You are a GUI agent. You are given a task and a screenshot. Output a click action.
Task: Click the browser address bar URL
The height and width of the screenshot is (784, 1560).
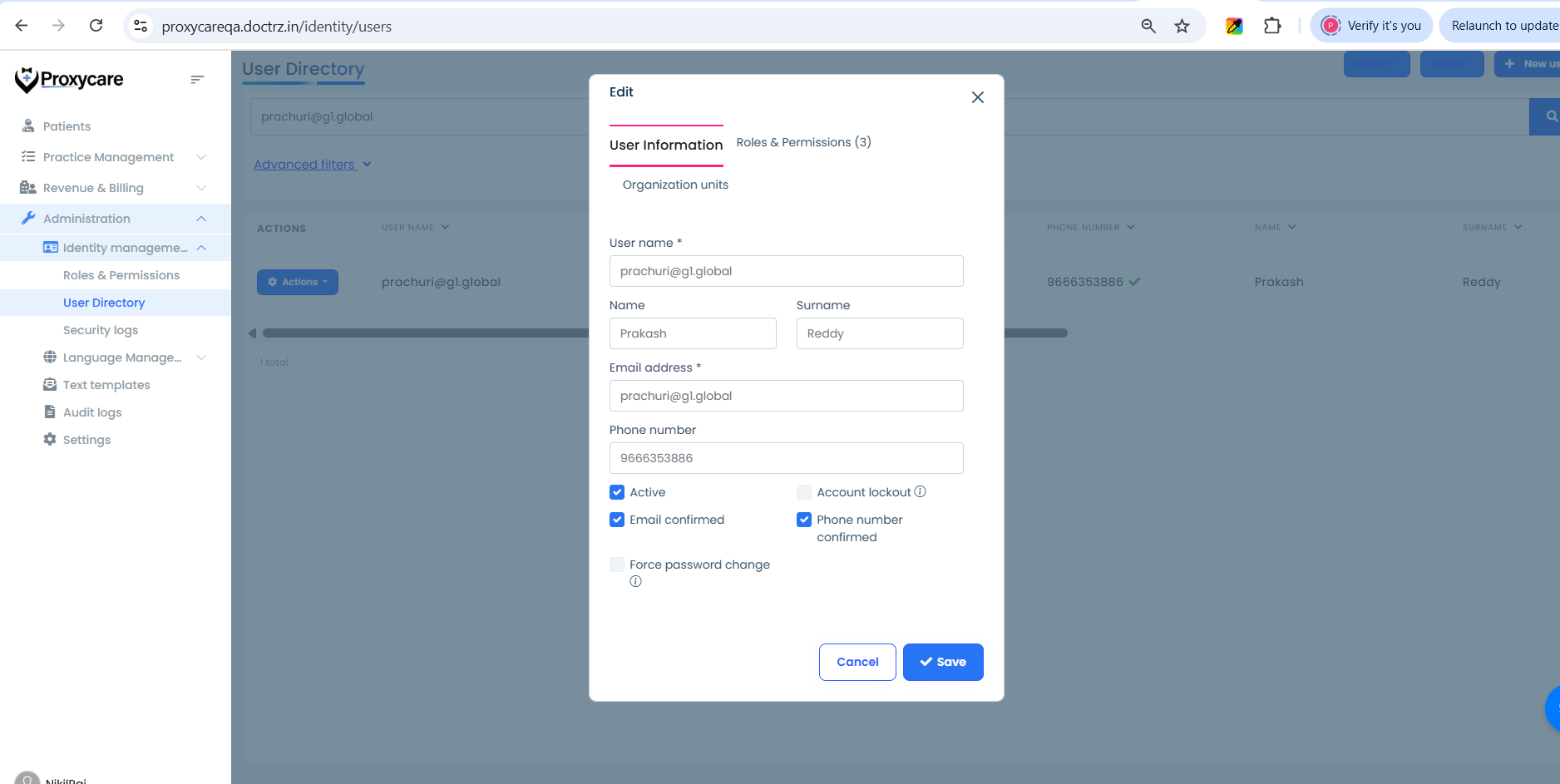coord(277,27)
